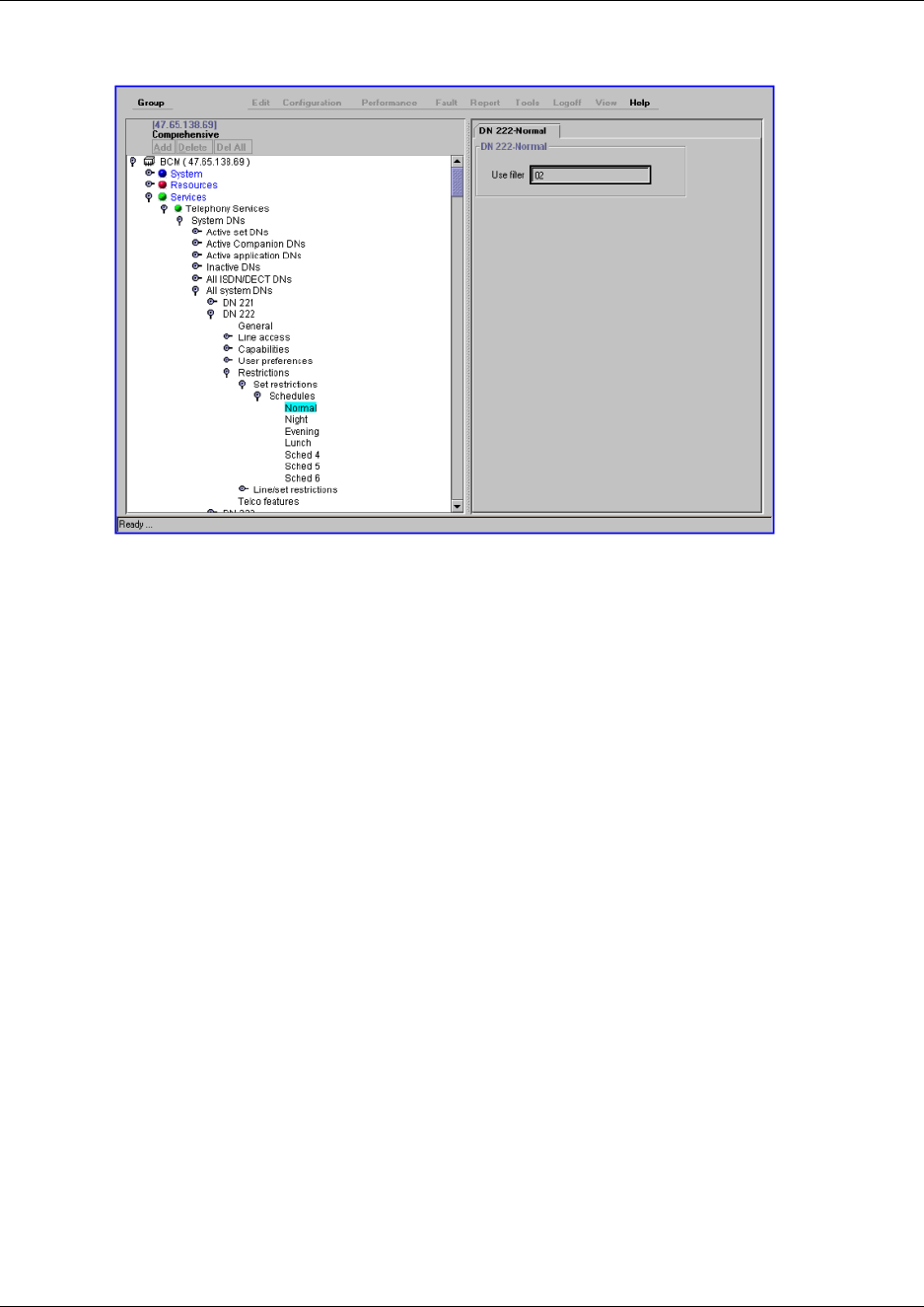The width and height of the screenshot is (924, 1307).
Task: Select Sched 4
Action: pos(303,455)
